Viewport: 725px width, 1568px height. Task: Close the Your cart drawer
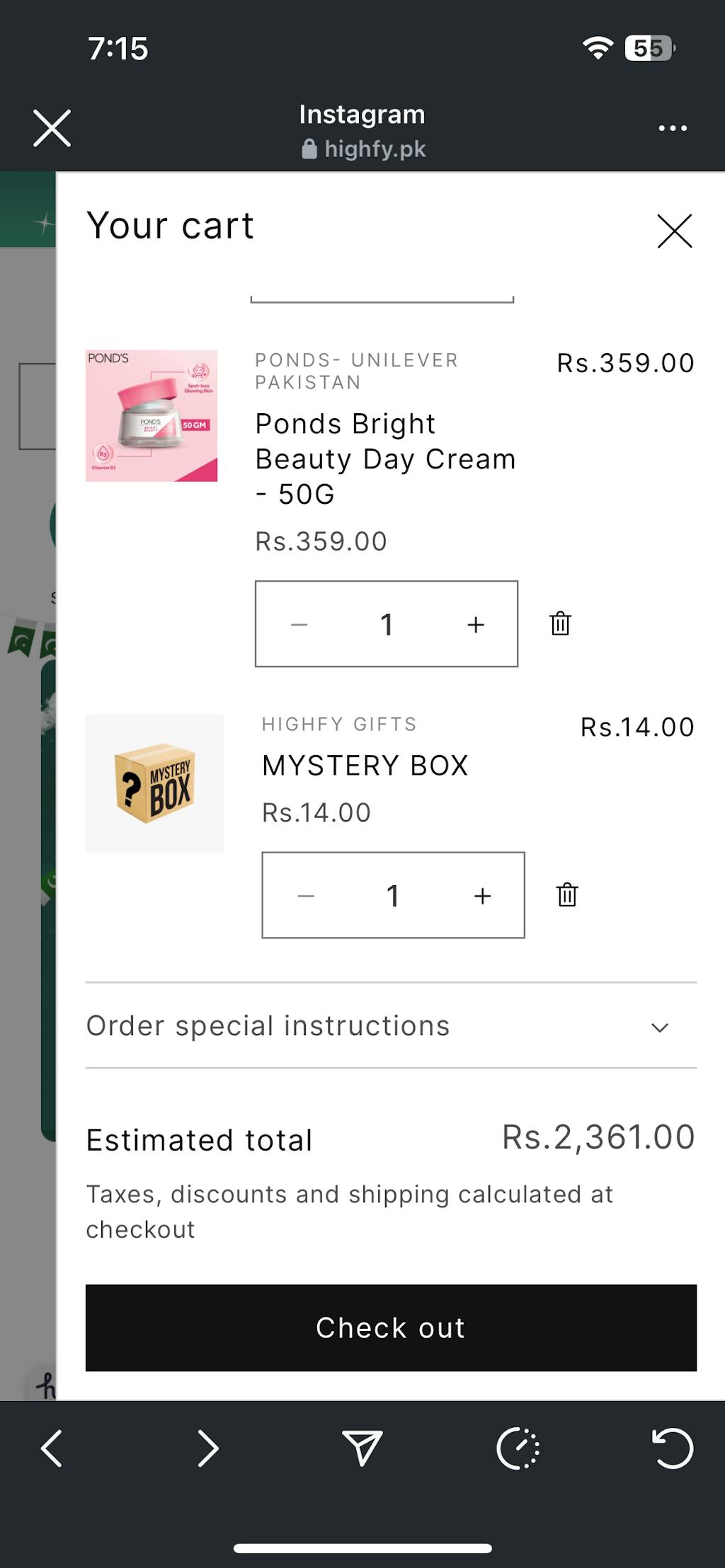click(674, 231)
